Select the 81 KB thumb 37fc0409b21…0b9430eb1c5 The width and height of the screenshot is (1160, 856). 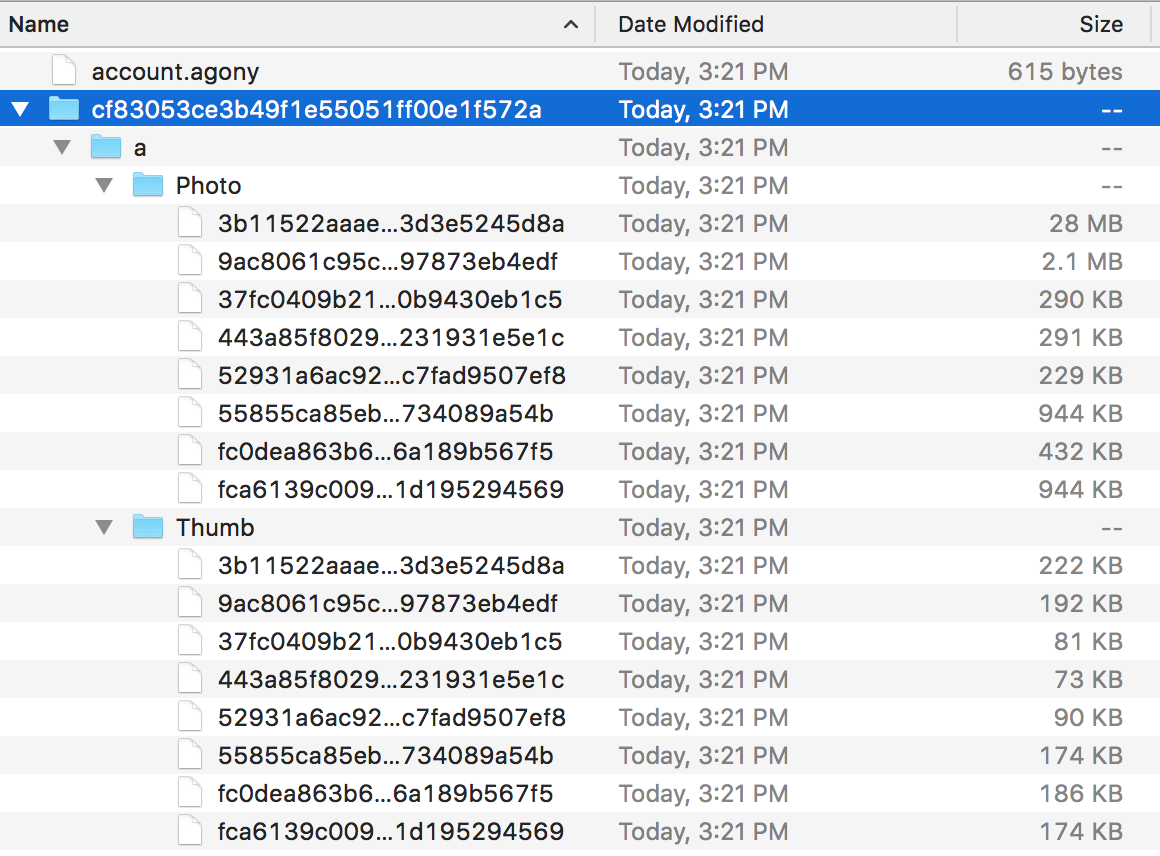(x=390, y=641)
